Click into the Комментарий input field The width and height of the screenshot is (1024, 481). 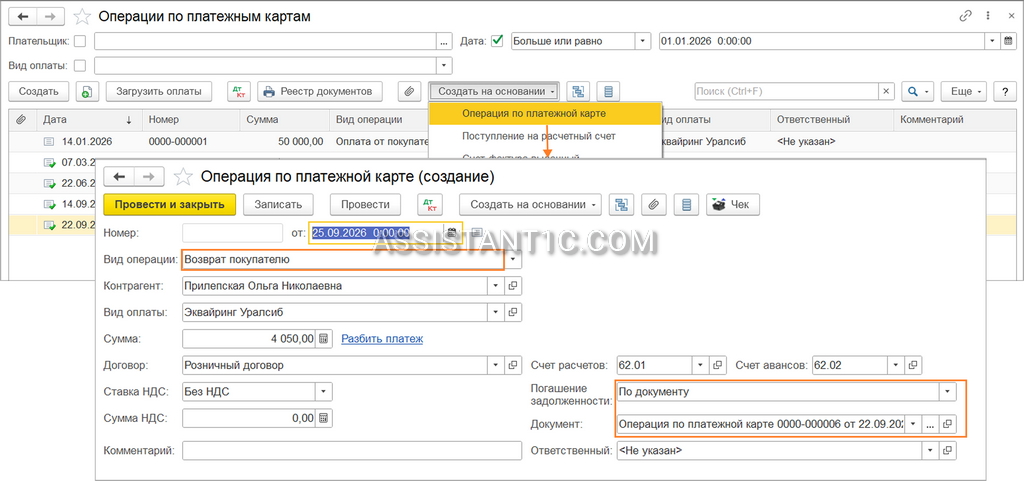352,450
